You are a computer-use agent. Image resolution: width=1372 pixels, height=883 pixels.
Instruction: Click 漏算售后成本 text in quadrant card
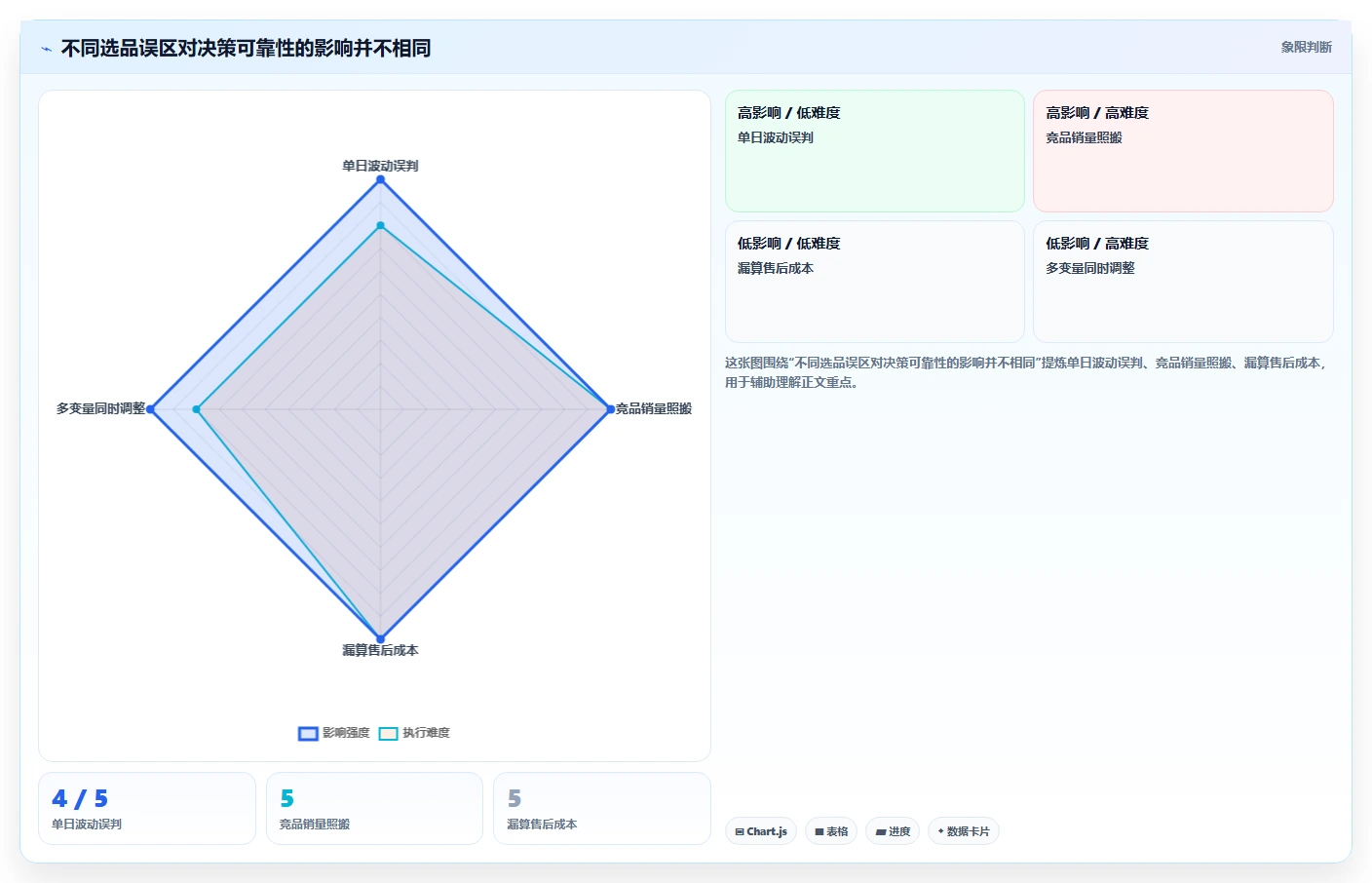[776, 268]
